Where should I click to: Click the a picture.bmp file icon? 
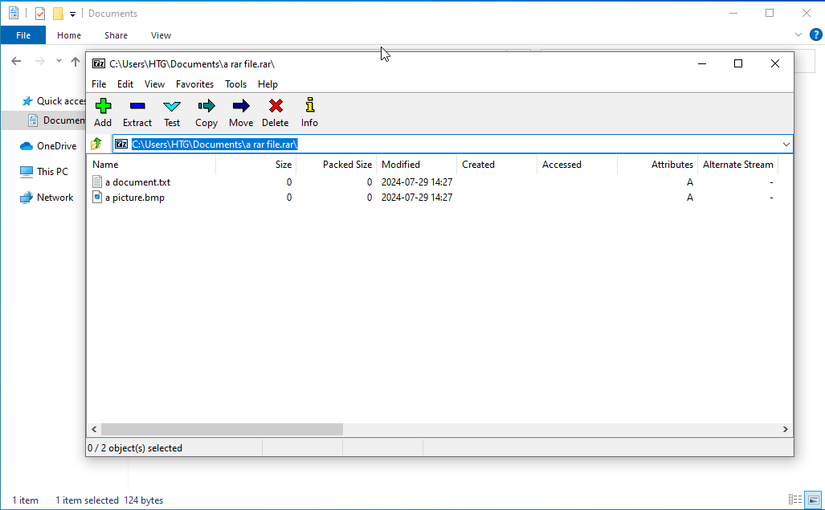97,197
